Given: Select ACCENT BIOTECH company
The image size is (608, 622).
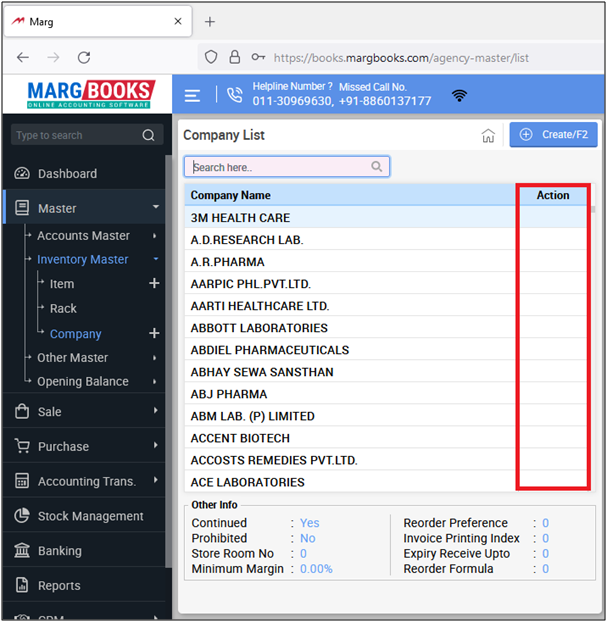Looking at the screenshot, I should 386,438.
